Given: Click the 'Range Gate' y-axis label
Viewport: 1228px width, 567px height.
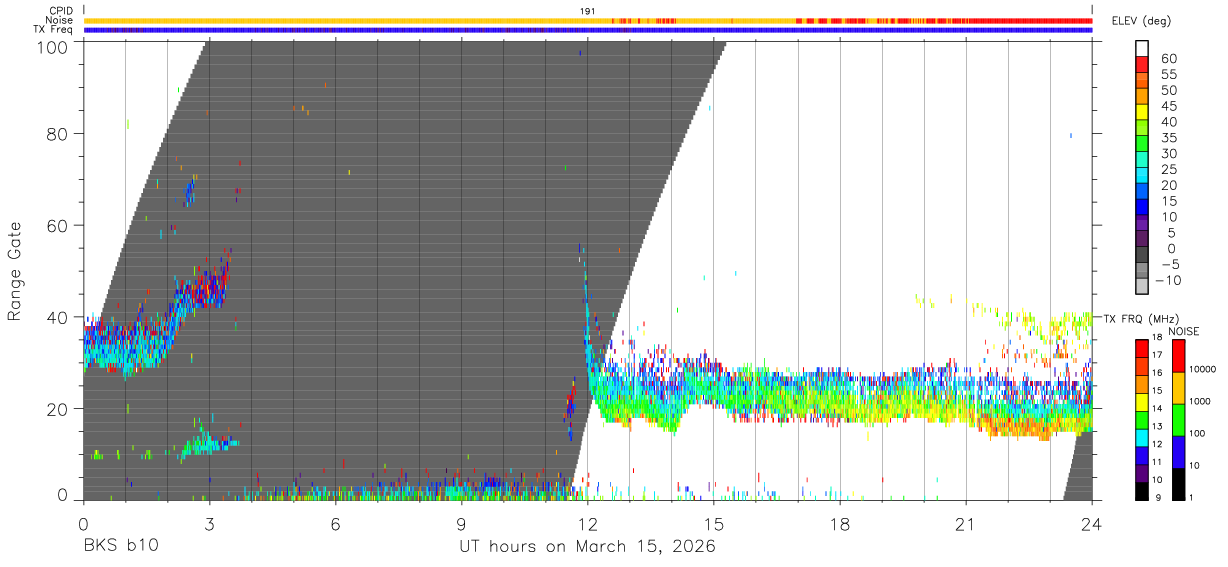Looking at the screenshot, I should tap(15, 271).
